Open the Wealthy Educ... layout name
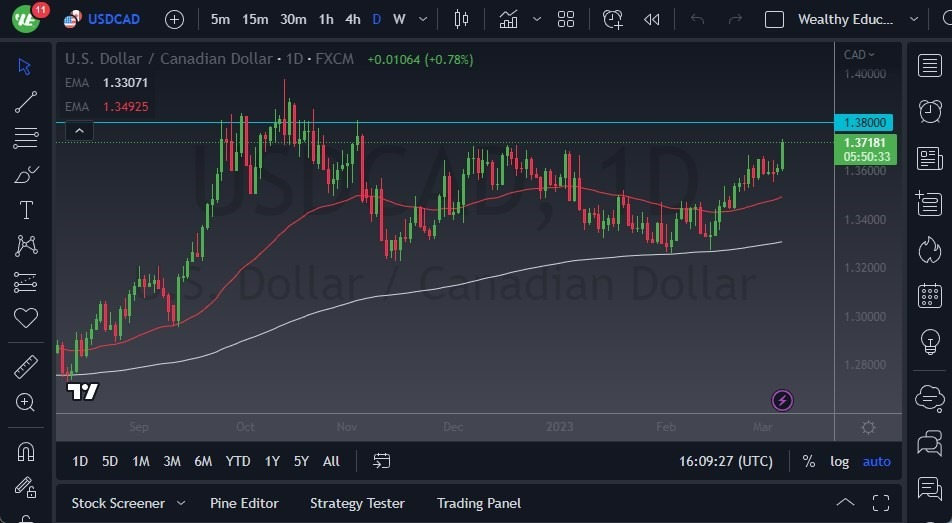This screenshot has width=952, height=523. point(845,19)
